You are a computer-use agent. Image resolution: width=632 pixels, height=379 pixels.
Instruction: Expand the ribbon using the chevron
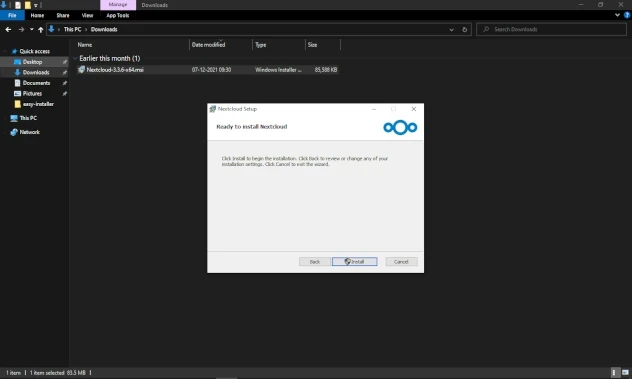(x=617, y=15)
